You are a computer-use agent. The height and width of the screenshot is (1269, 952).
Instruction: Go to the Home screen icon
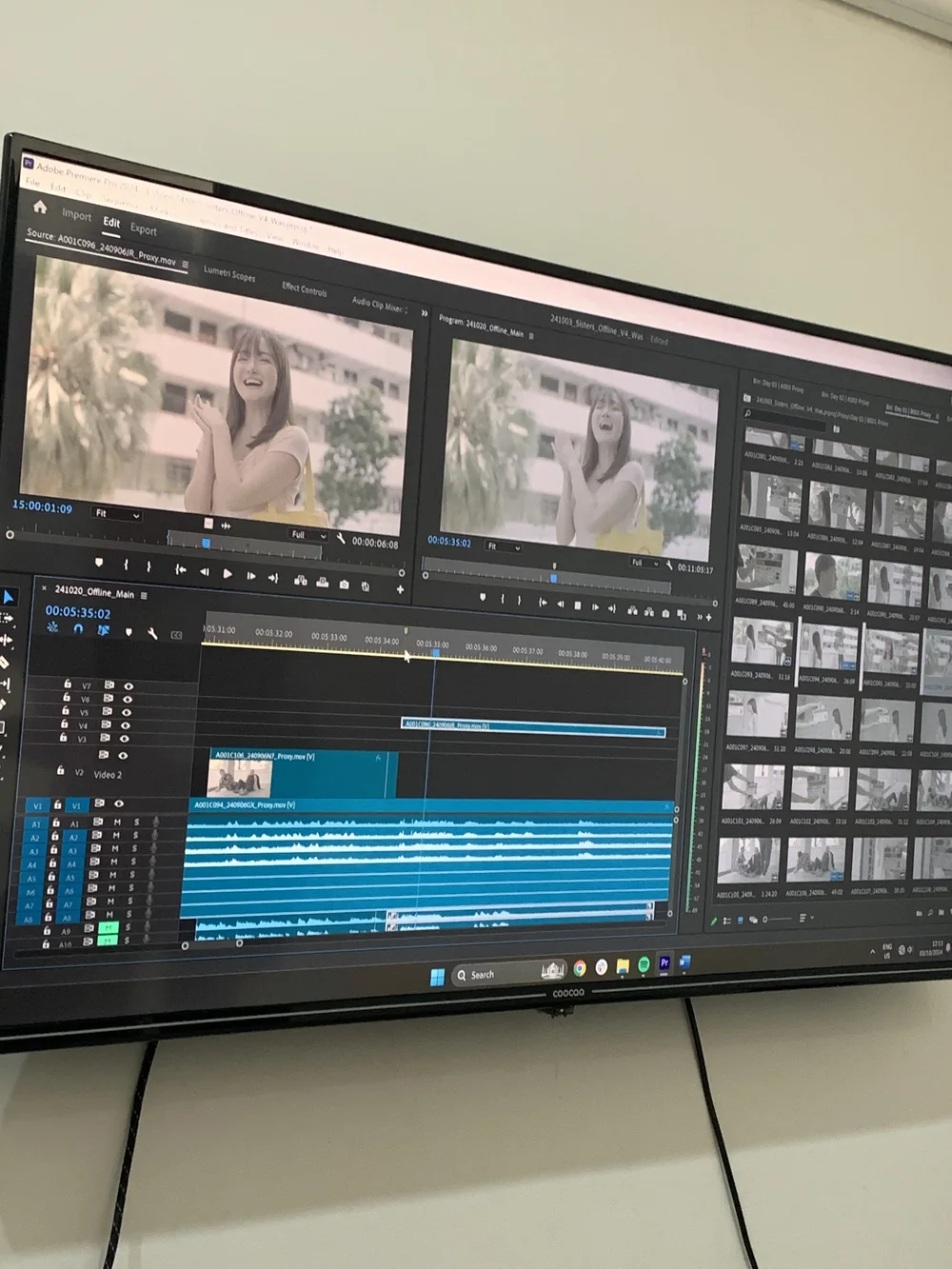[x=40, y=207]
